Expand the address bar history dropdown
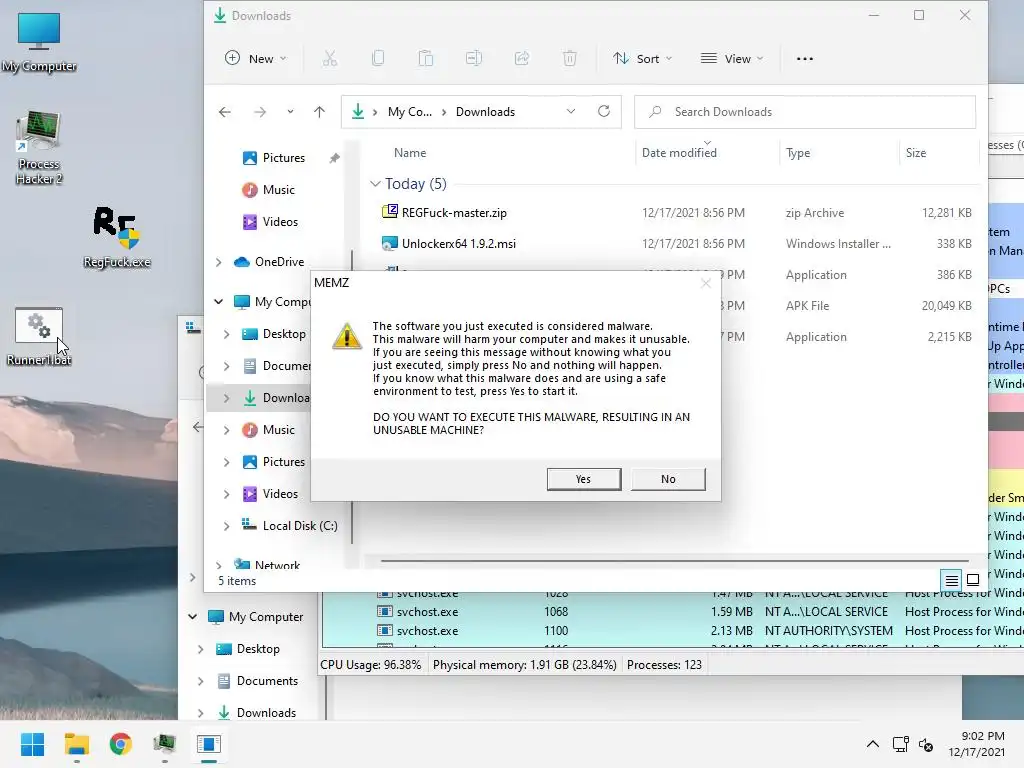 (571, 112)
